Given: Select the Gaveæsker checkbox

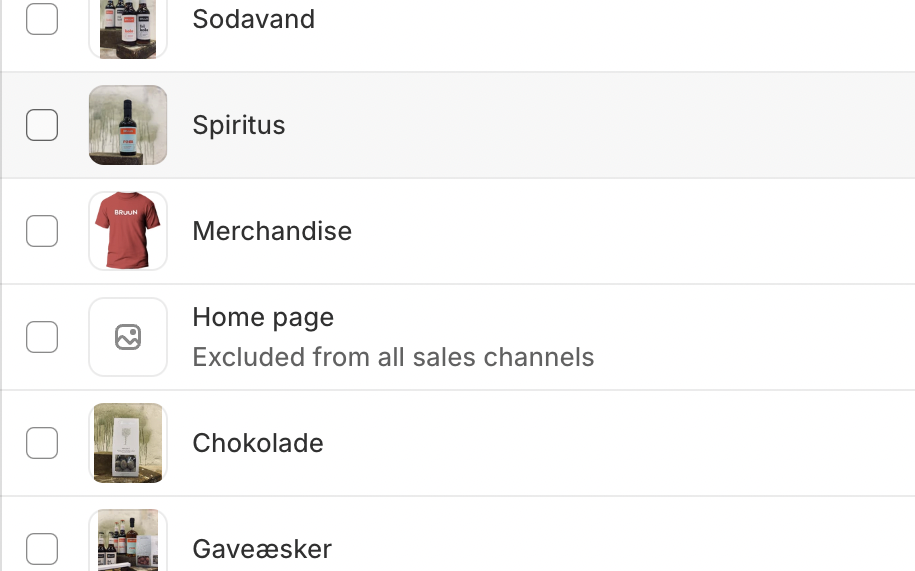Looking at the screenshot, I should pyautogui.click(x=42, y=549).
